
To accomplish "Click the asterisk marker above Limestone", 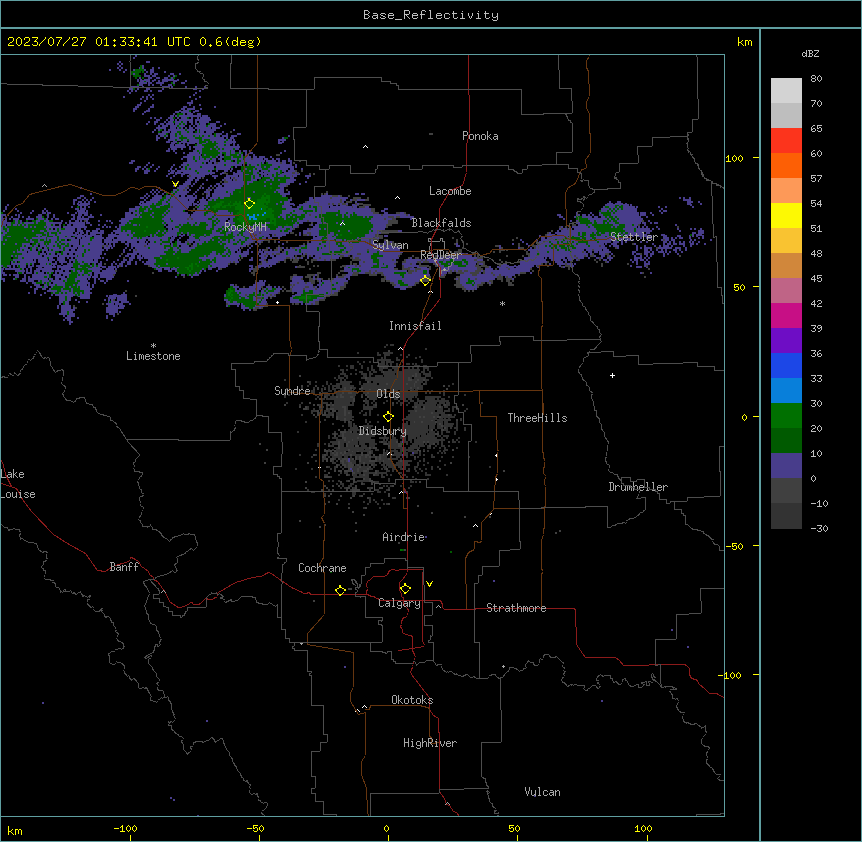I will 153,346.
